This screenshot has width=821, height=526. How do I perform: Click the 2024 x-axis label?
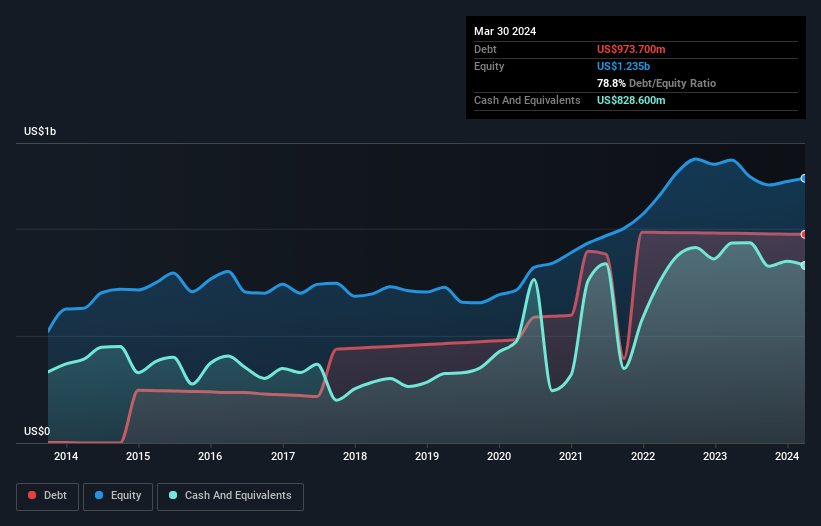point(787,456)
